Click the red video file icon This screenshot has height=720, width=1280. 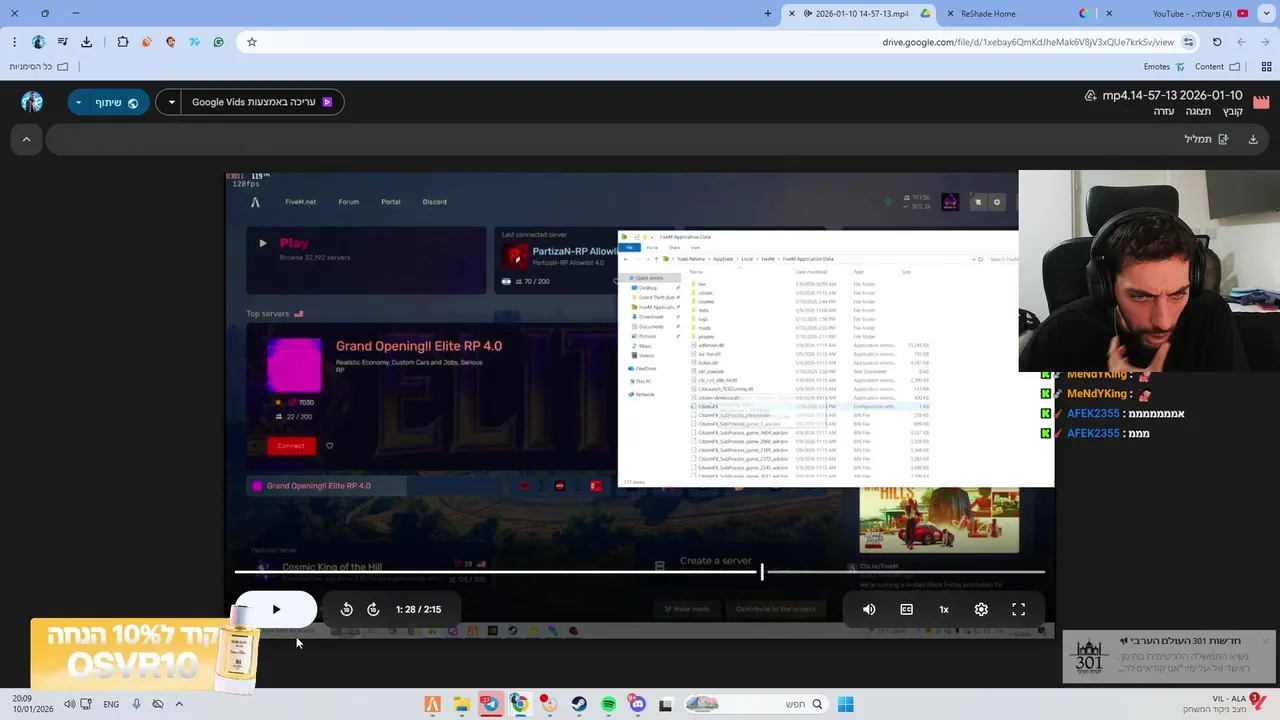click(1261, 102)
